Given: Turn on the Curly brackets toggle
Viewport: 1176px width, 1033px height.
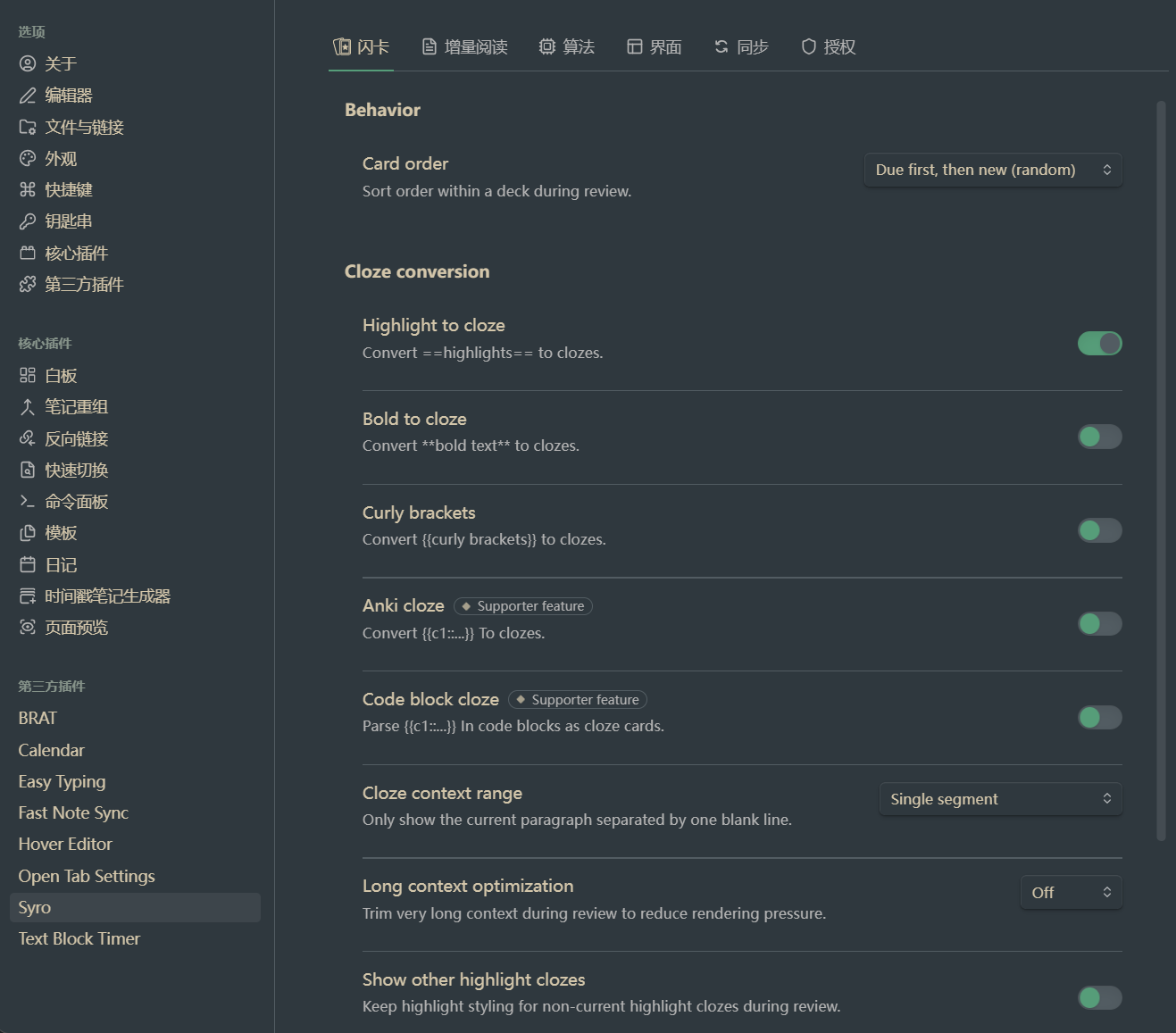Looking at the screenshot, I should tap(1099, 530).
